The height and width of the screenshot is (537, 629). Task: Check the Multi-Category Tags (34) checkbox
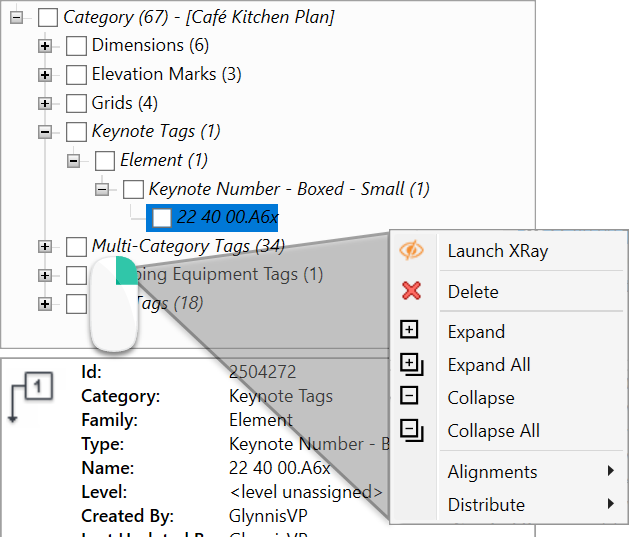coord(76,247)
